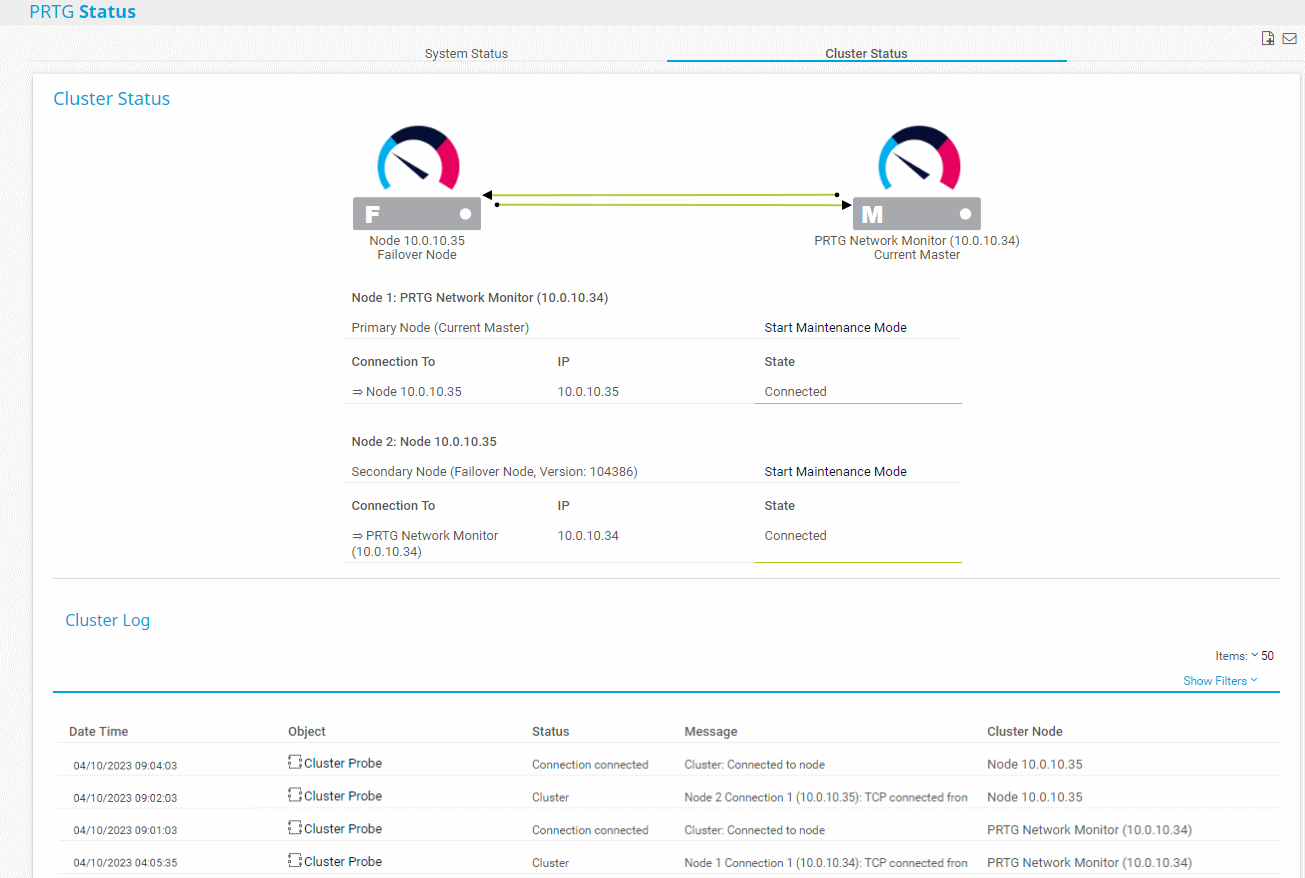Click the add ticket page icon
Screen dimensions: 1305x878
[1268, 39]
